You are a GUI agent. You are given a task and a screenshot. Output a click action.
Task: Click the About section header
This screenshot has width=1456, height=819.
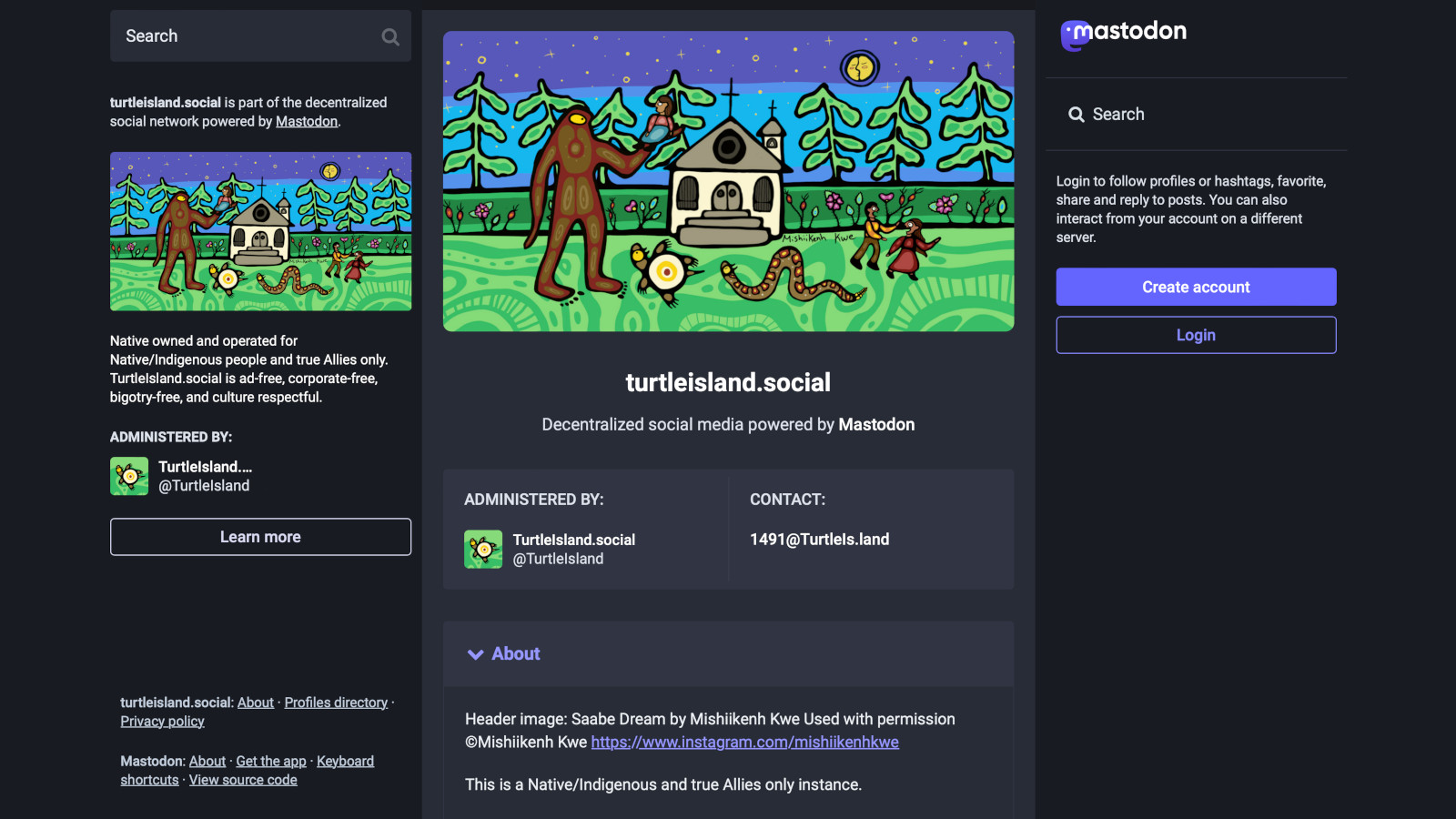pos(728,653)
